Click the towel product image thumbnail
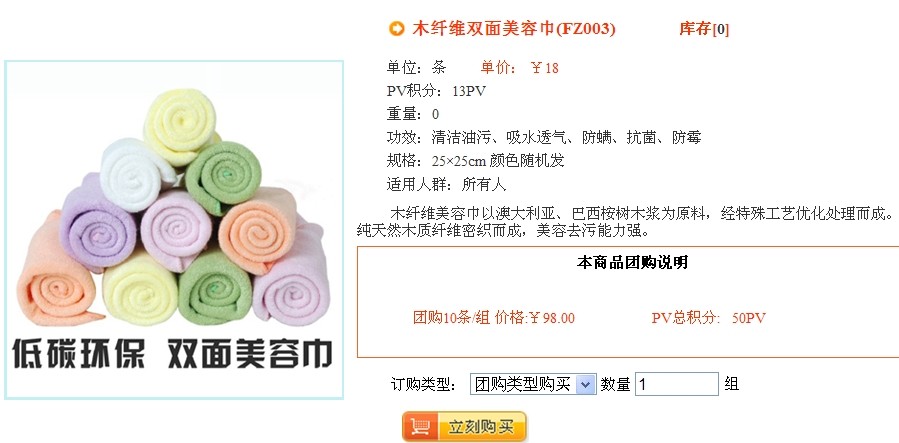The height and width of the screenshot is (443, 899). [174, 229]
